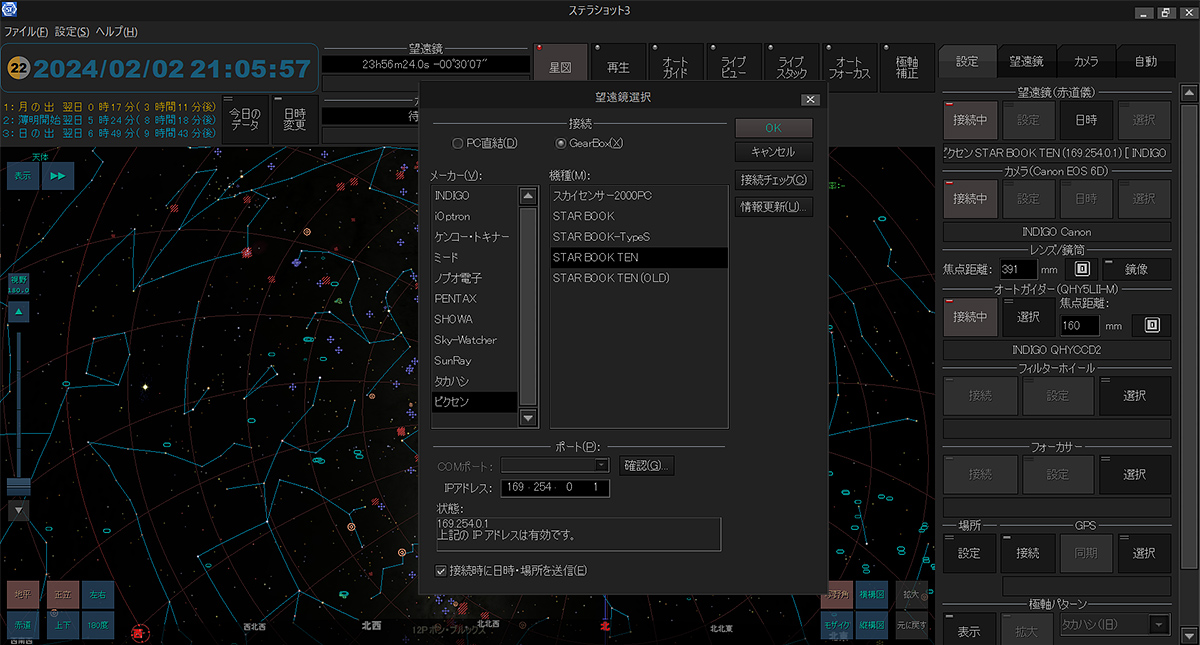1200x645 pixels.
Task: Click the moon age 22 icon
Action: click(x=19, y=68)
